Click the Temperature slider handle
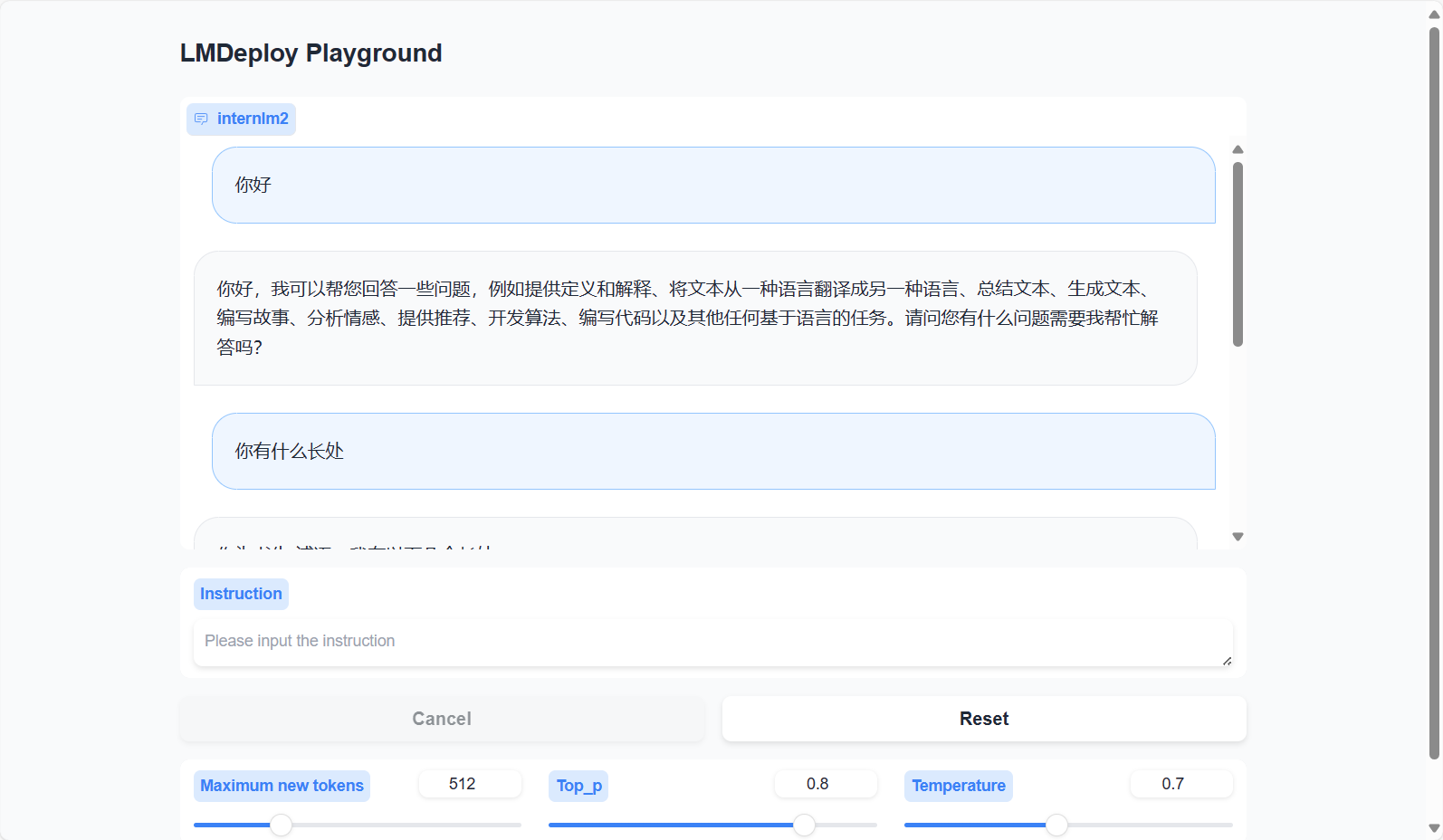The width and height of the screenshot is (1443, 840). (1056, 825)
